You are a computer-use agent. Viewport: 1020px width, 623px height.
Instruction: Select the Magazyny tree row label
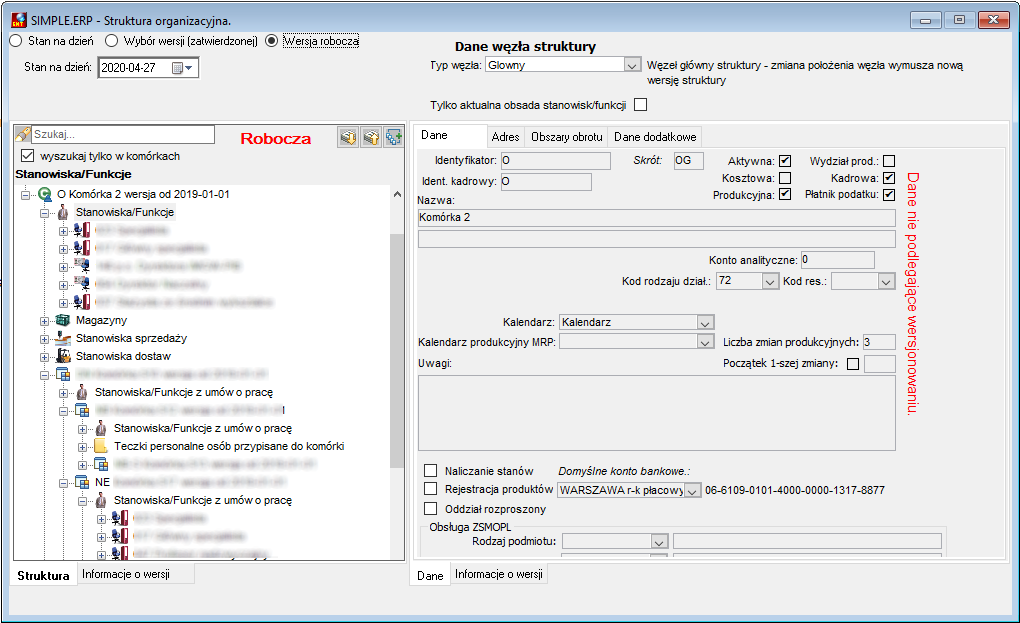[101, 320]
